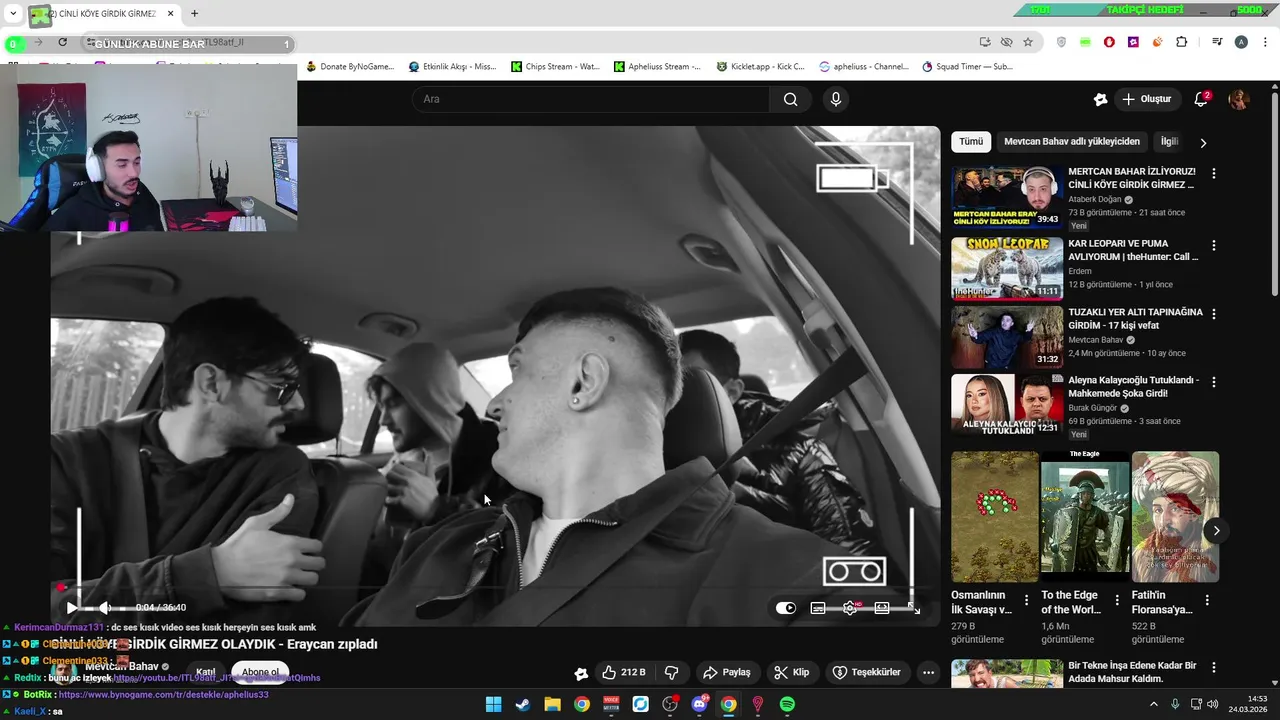
Task: Reload the page with the refresh icon
Action: click(x=62, y=42)
